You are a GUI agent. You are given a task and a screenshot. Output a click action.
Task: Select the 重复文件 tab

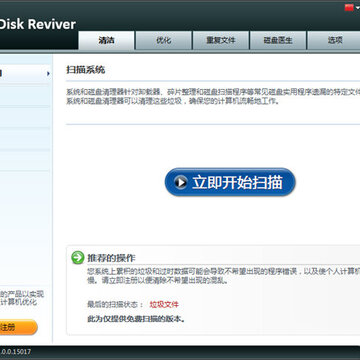pyautogui.click(x=221, y=41)
